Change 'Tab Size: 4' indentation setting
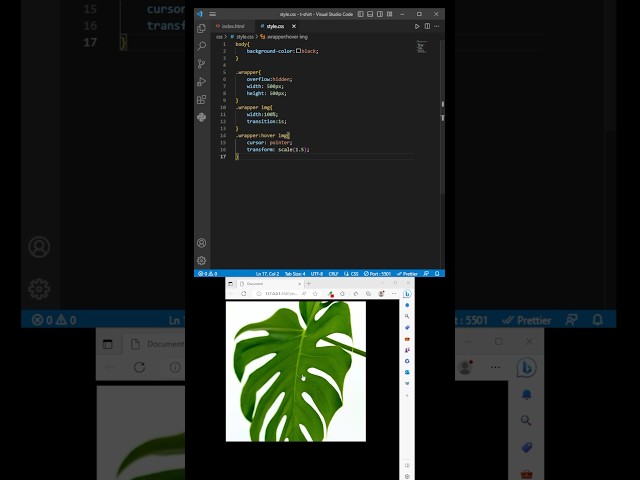 tap(295, 273)
